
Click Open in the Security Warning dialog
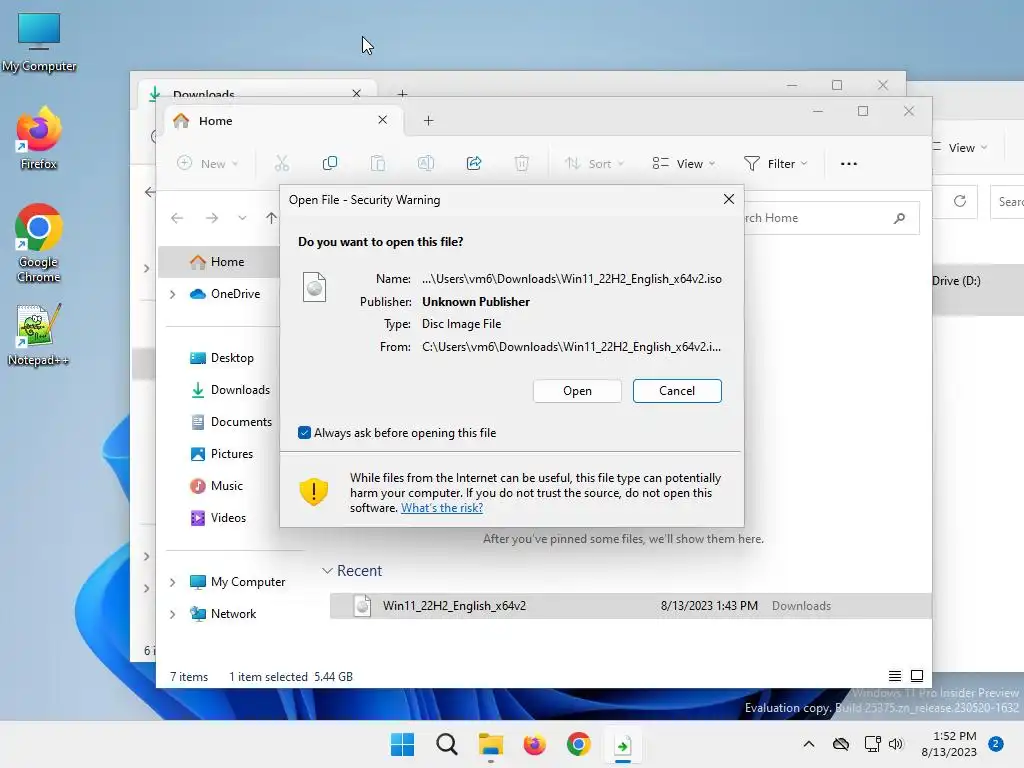pyautogui.click(x=577, y=391)
